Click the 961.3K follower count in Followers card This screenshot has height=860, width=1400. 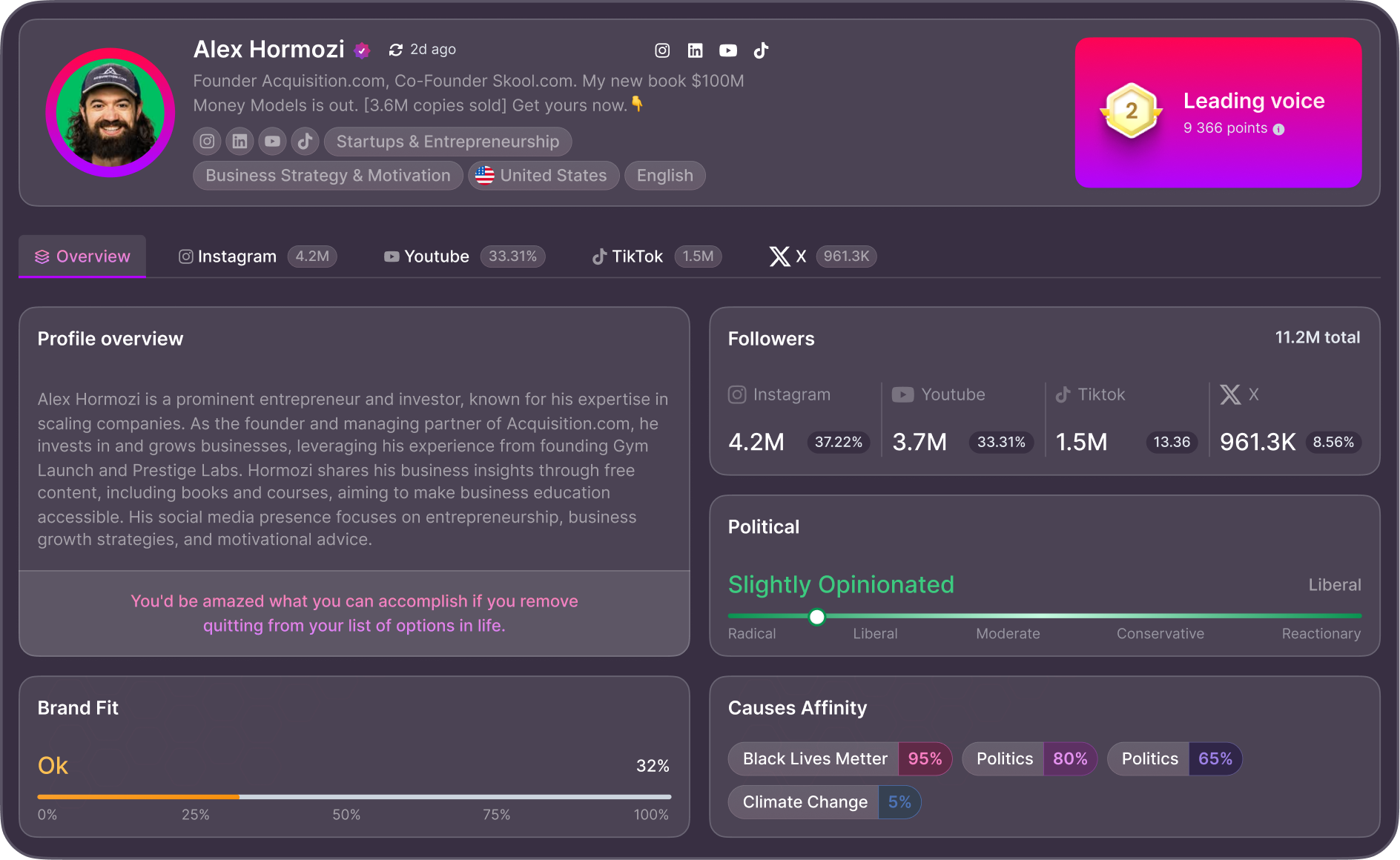1258,443
